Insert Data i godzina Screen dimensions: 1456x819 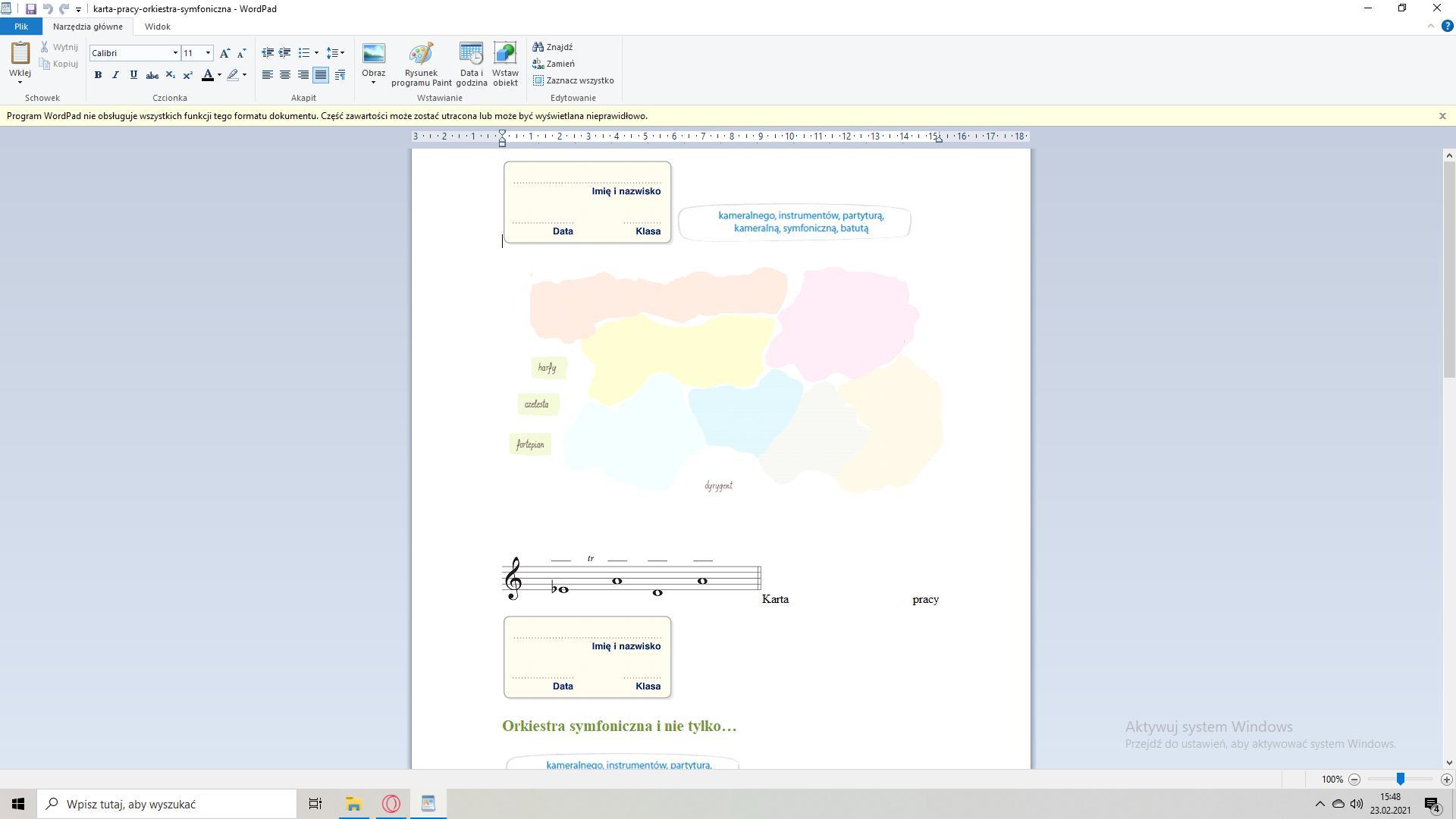471,64
